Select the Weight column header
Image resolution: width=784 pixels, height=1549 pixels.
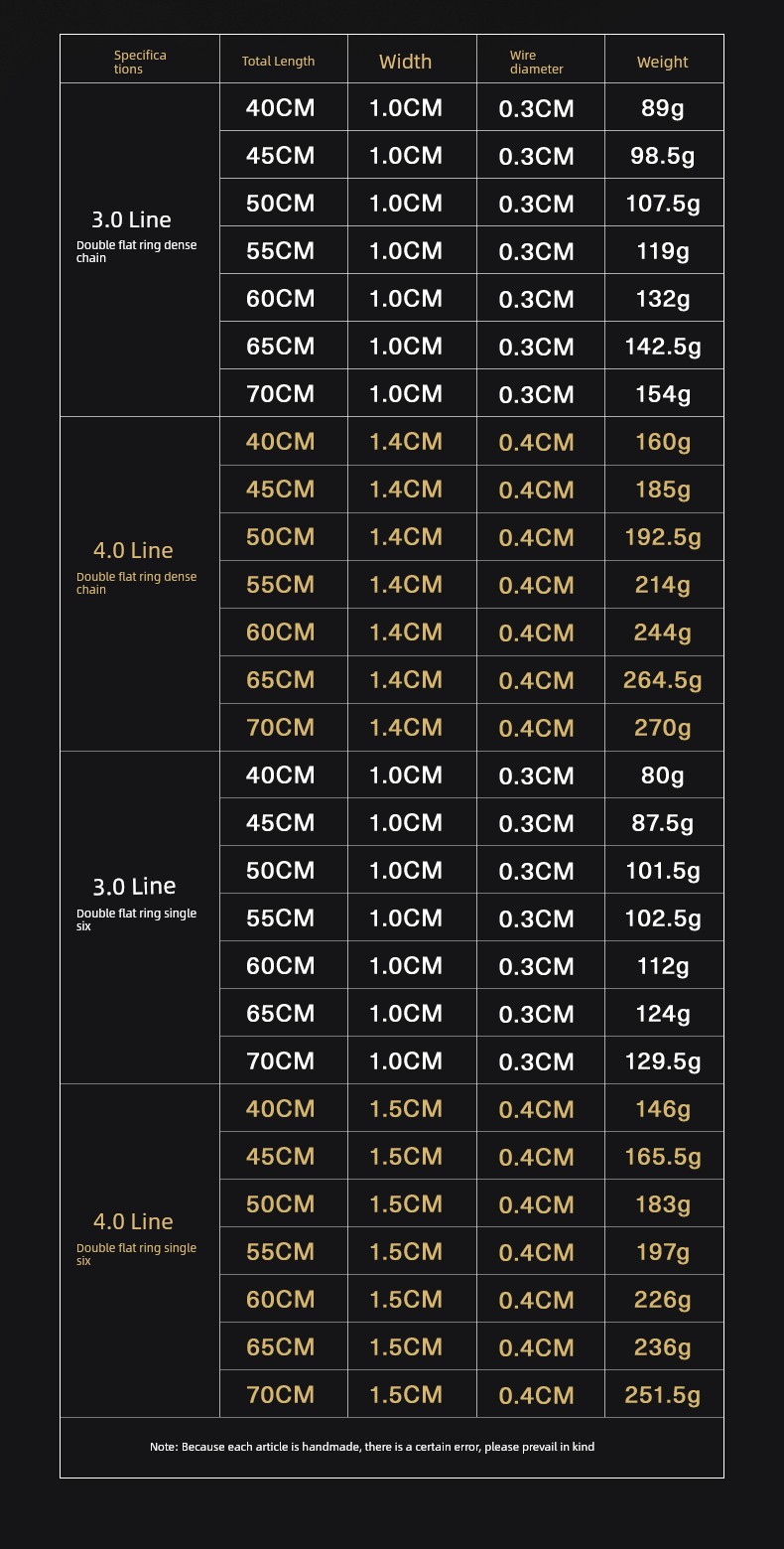(x=662, y=63)
